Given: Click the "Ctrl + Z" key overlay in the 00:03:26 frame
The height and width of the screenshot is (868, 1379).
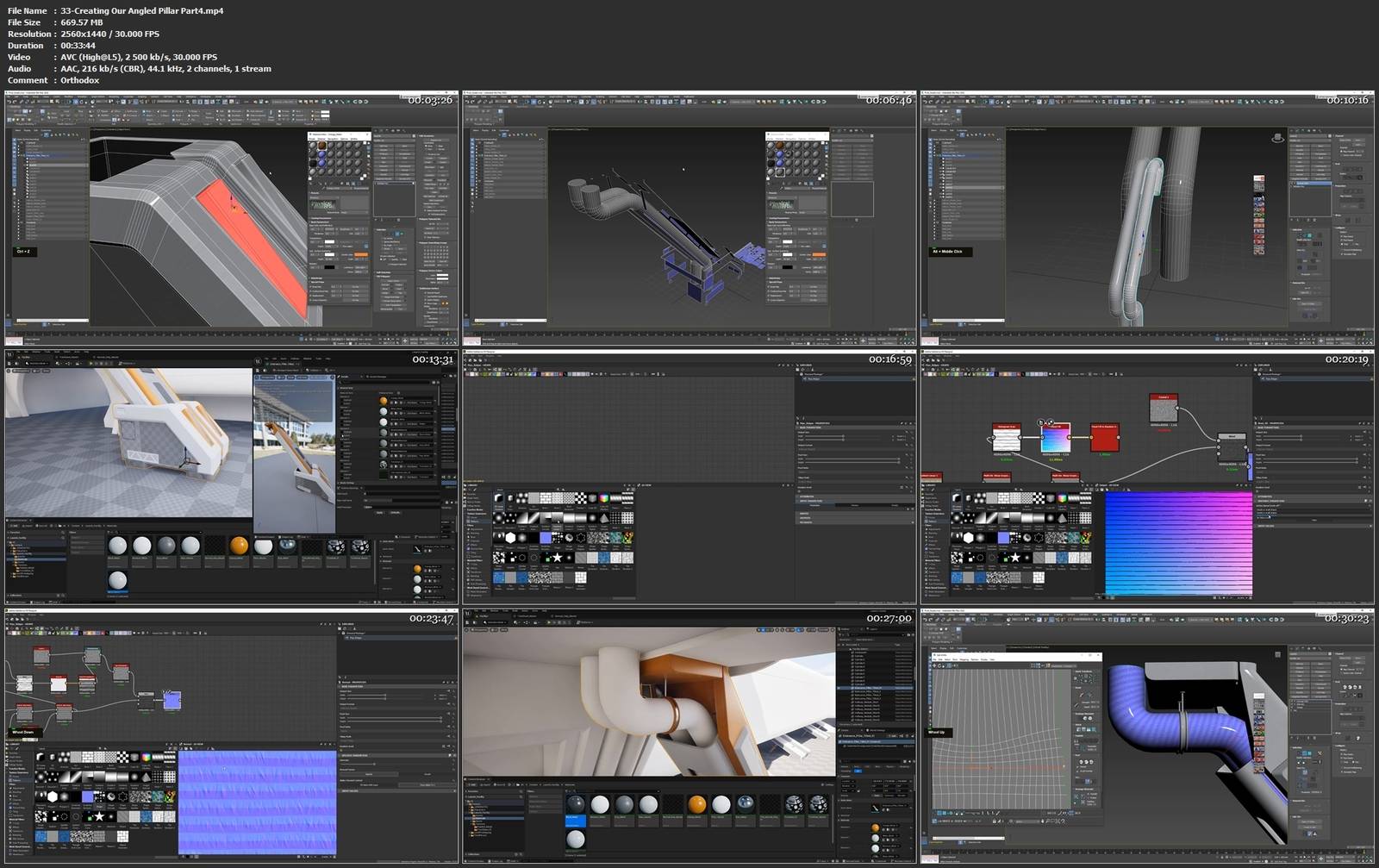Looking at the screenshot, I should pos(23,252).
